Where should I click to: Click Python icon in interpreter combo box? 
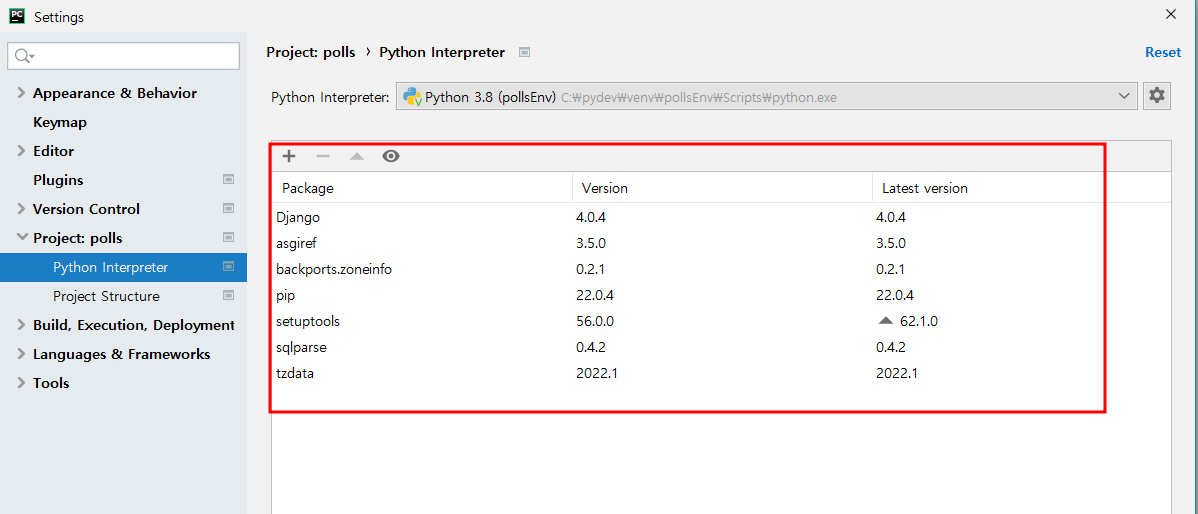pyautogui.click(x=413, y=97)
